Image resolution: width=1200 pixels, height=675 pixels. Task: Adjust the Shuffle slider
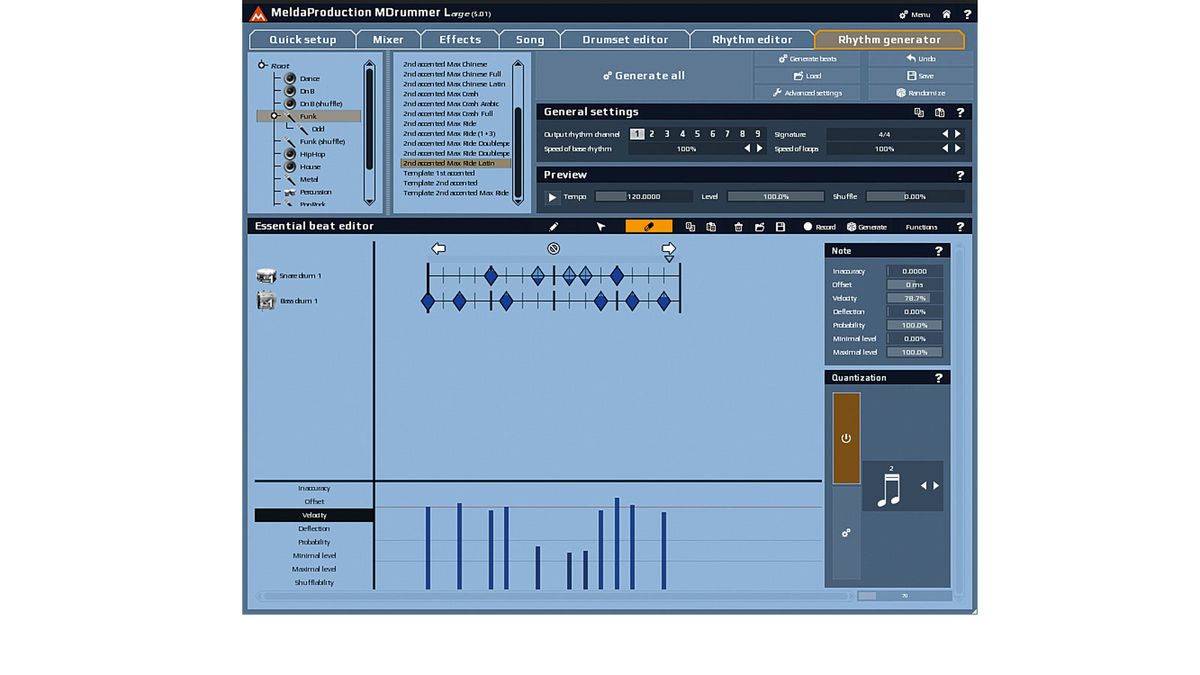(914, 197)
